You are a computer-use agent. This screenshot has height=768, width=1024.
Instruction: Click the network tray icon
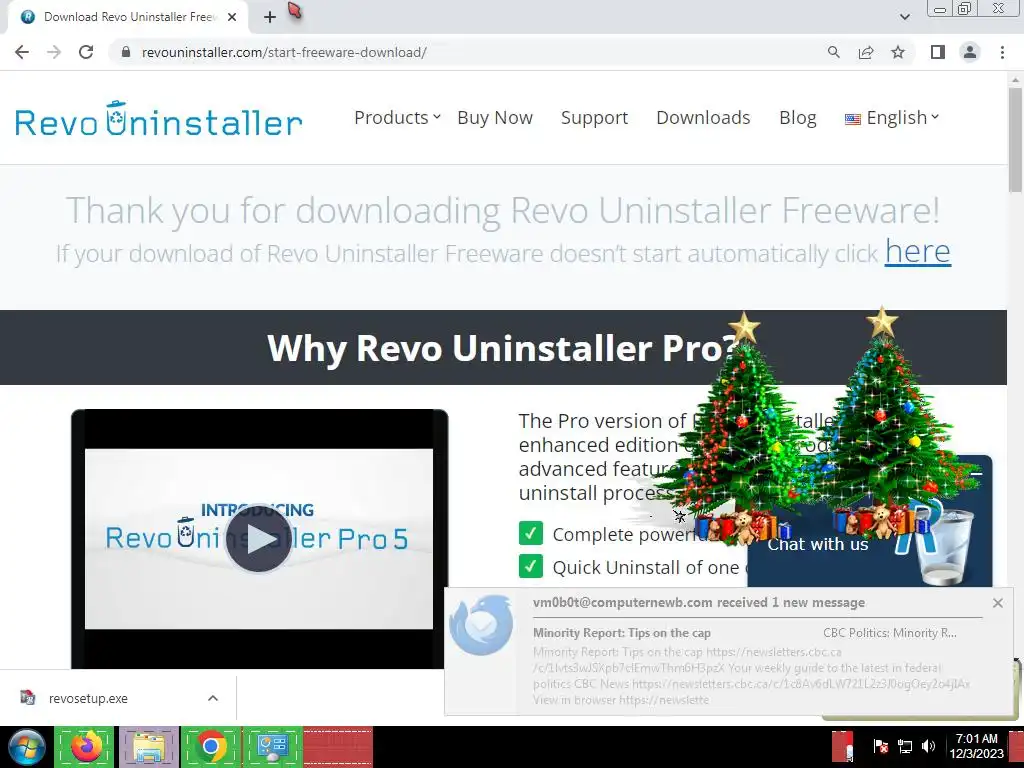[904, 746]
